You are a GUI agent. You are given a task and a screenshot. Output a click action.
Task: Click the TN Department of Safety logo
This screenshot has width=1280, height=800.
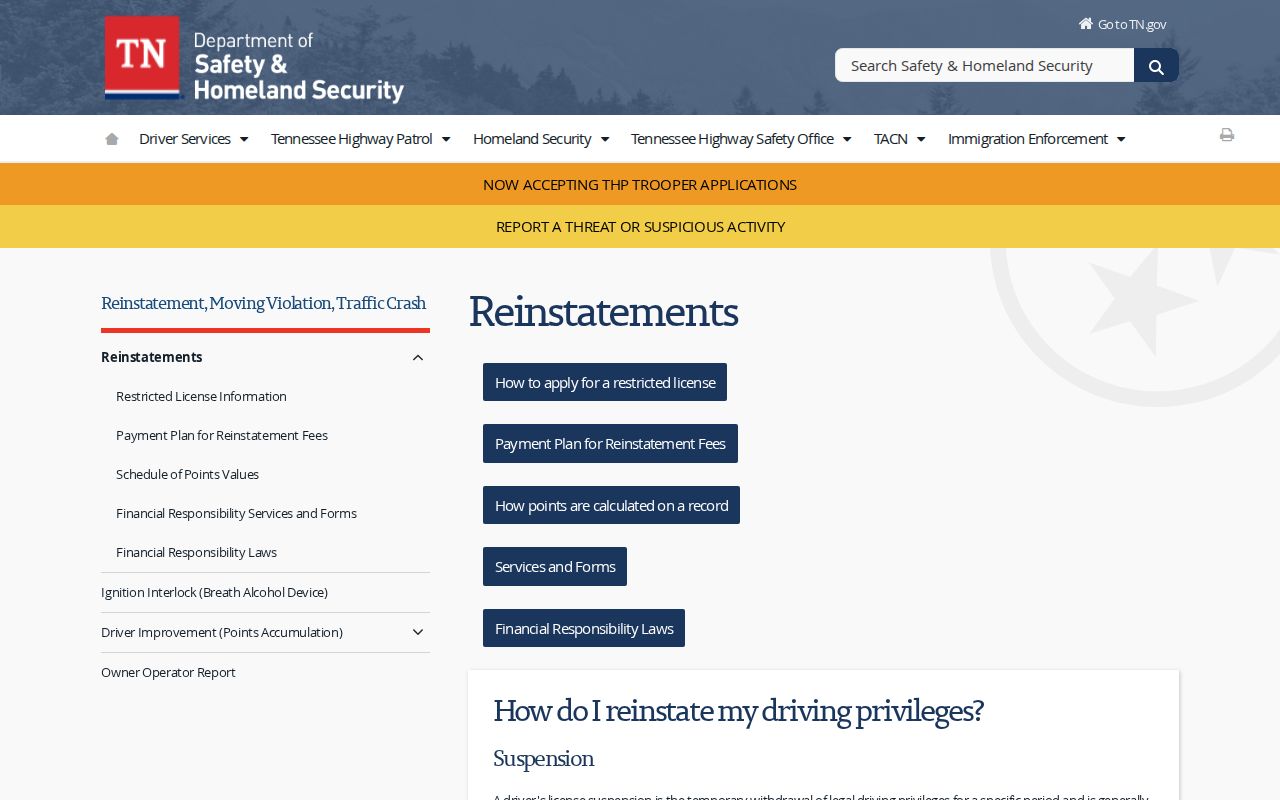pos(254,59)
